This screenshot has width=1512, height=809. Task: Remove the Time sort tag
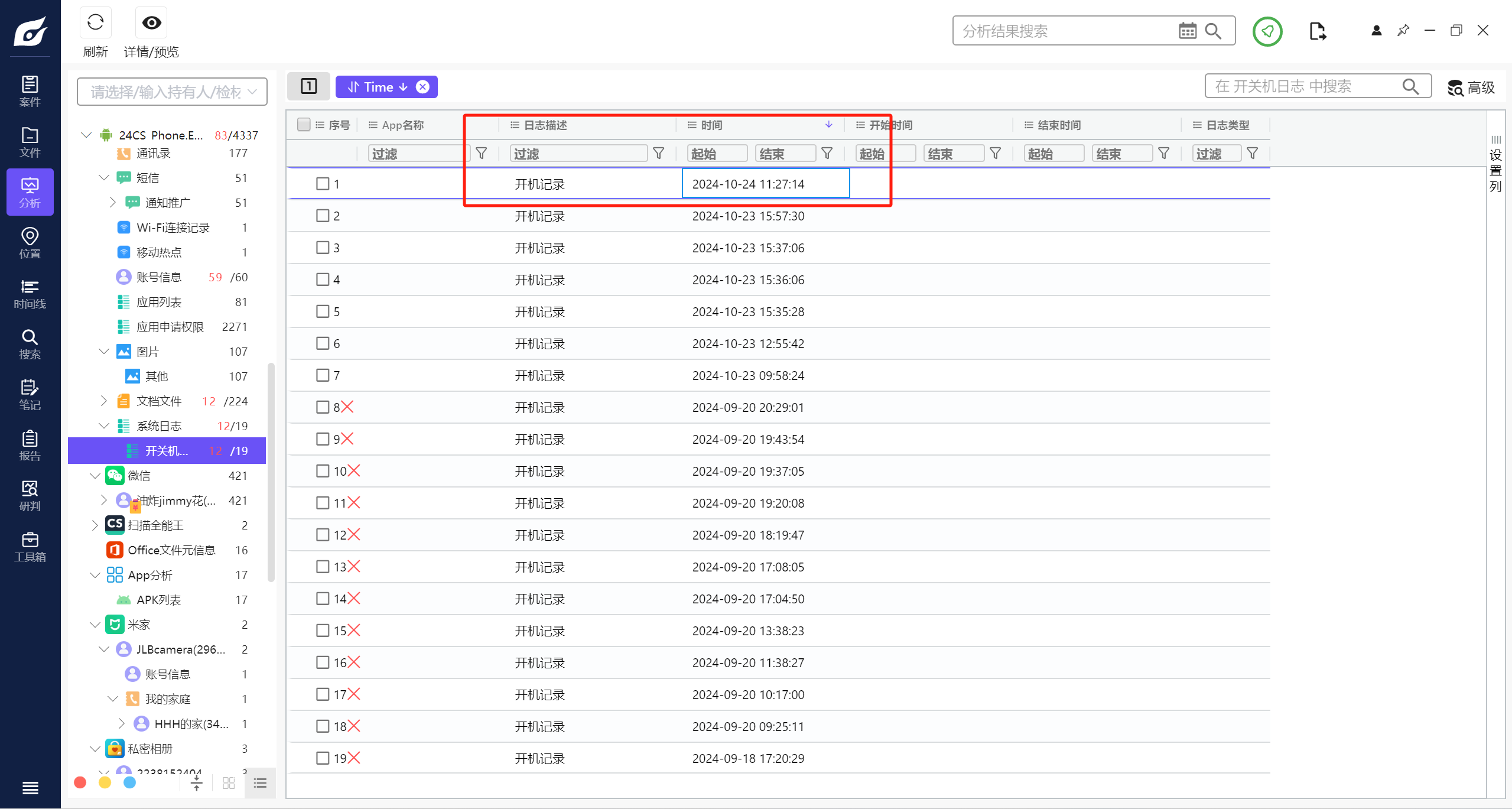(x=423, y=87)
